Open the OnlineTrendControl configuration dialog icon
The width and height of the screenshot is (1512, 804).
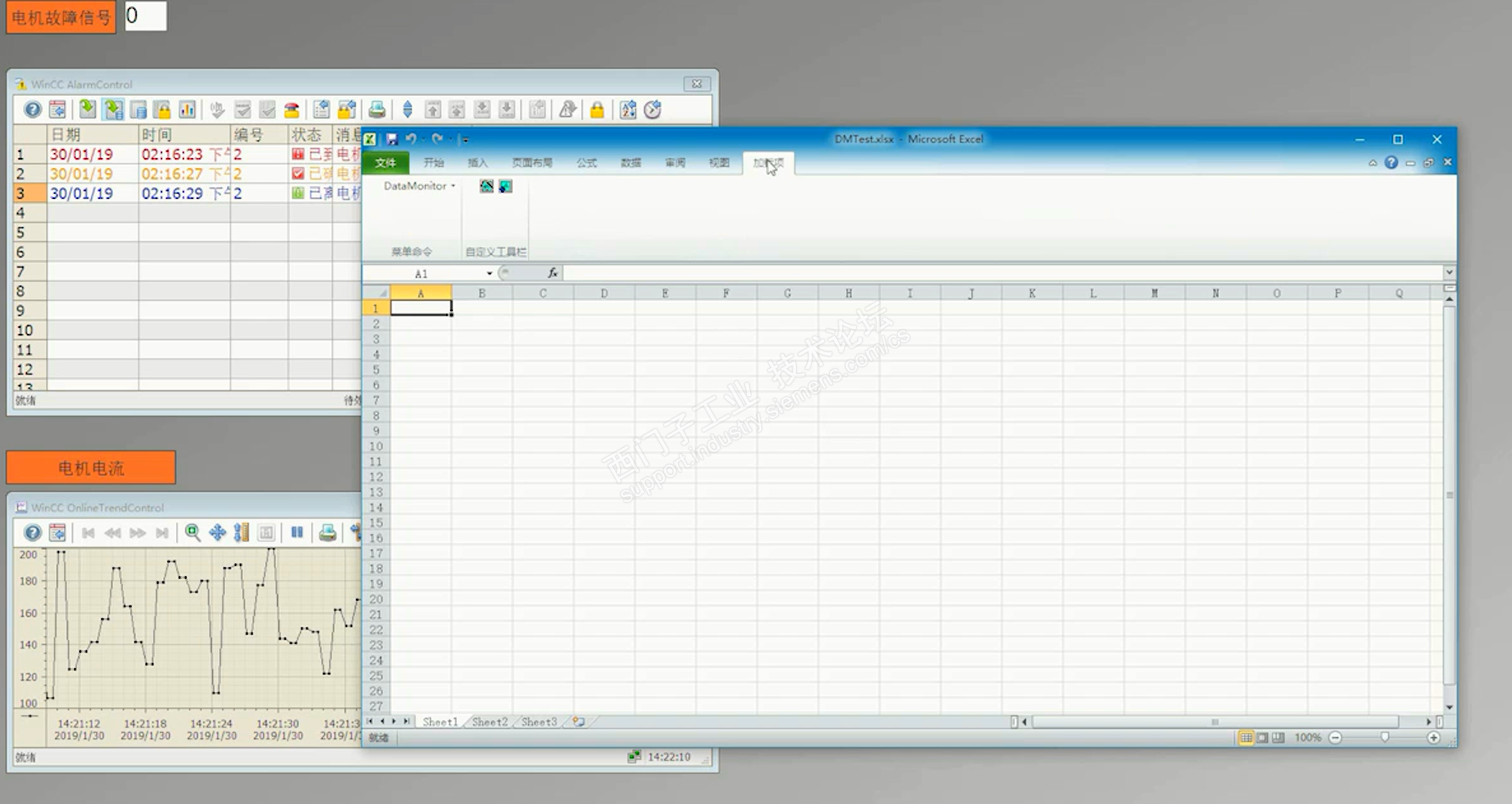(x=57, y=533)
